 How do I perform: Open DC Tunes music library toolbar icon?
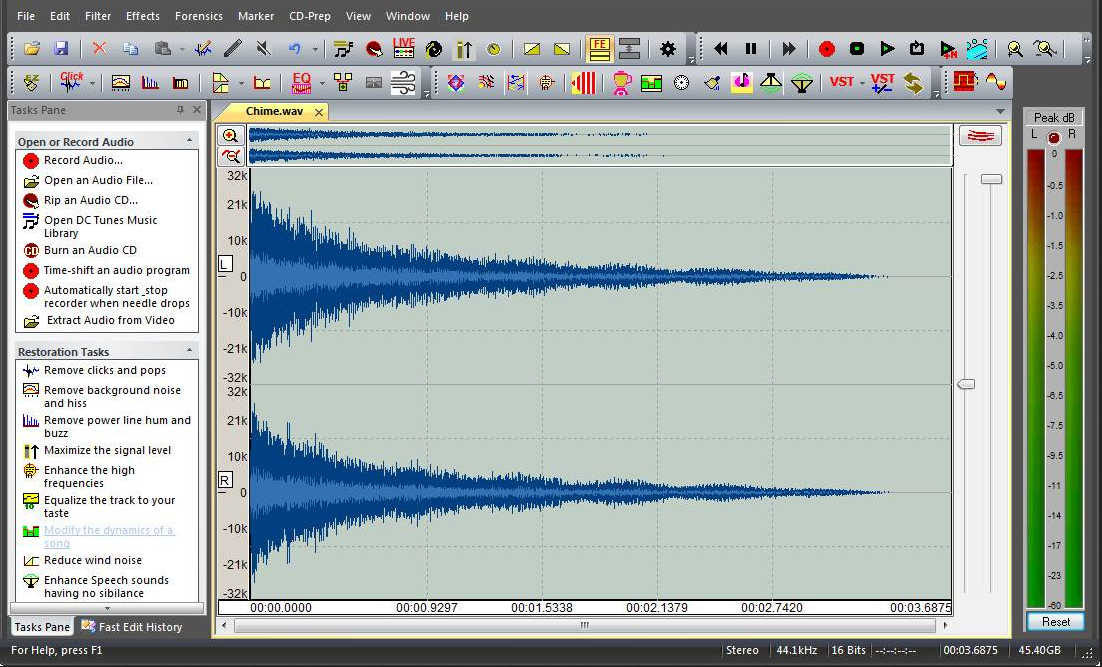pos(344,48)
